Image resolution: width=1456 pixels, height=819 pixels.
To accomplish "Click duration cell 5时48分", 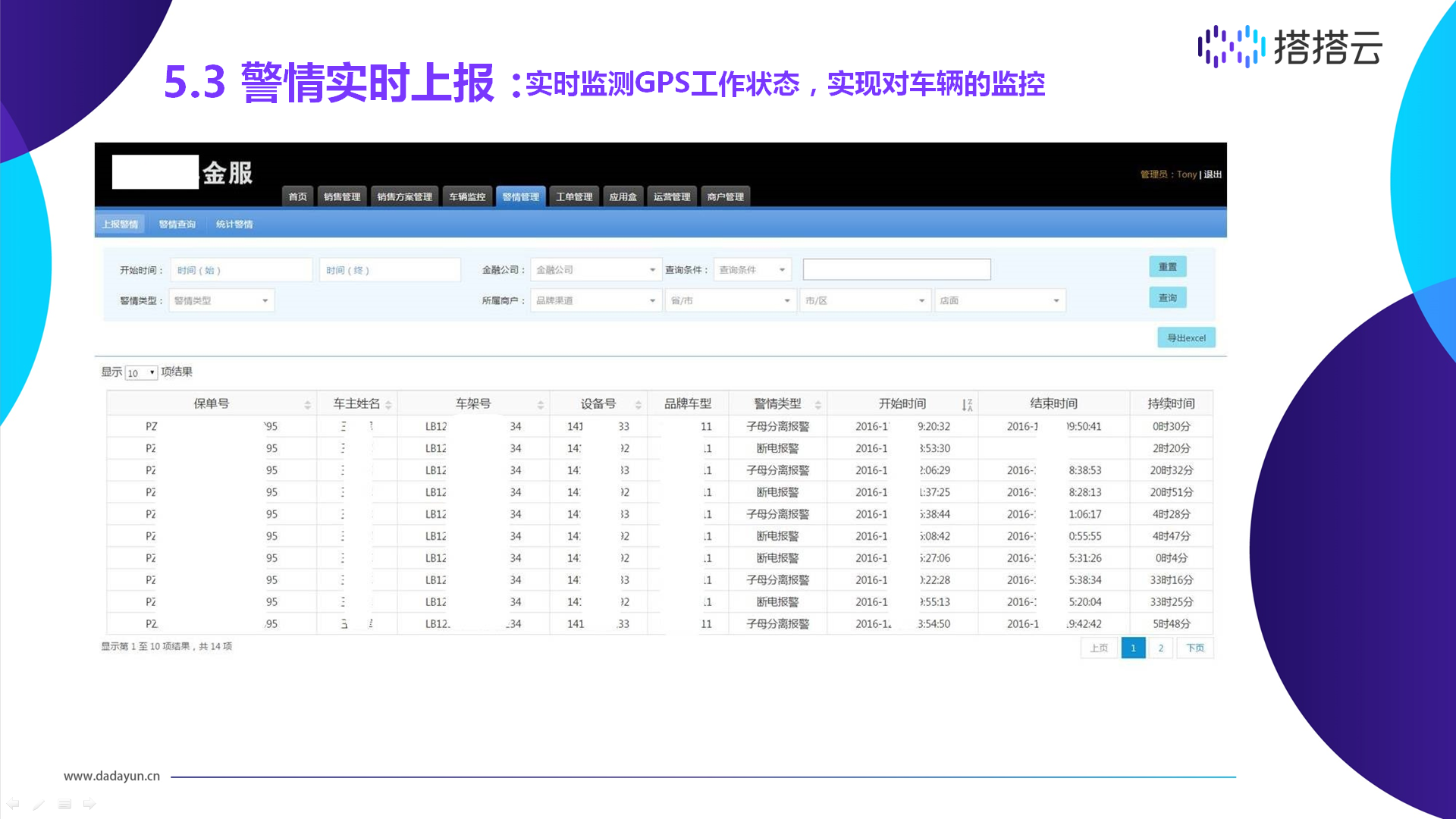I will tap(1171, 625).
